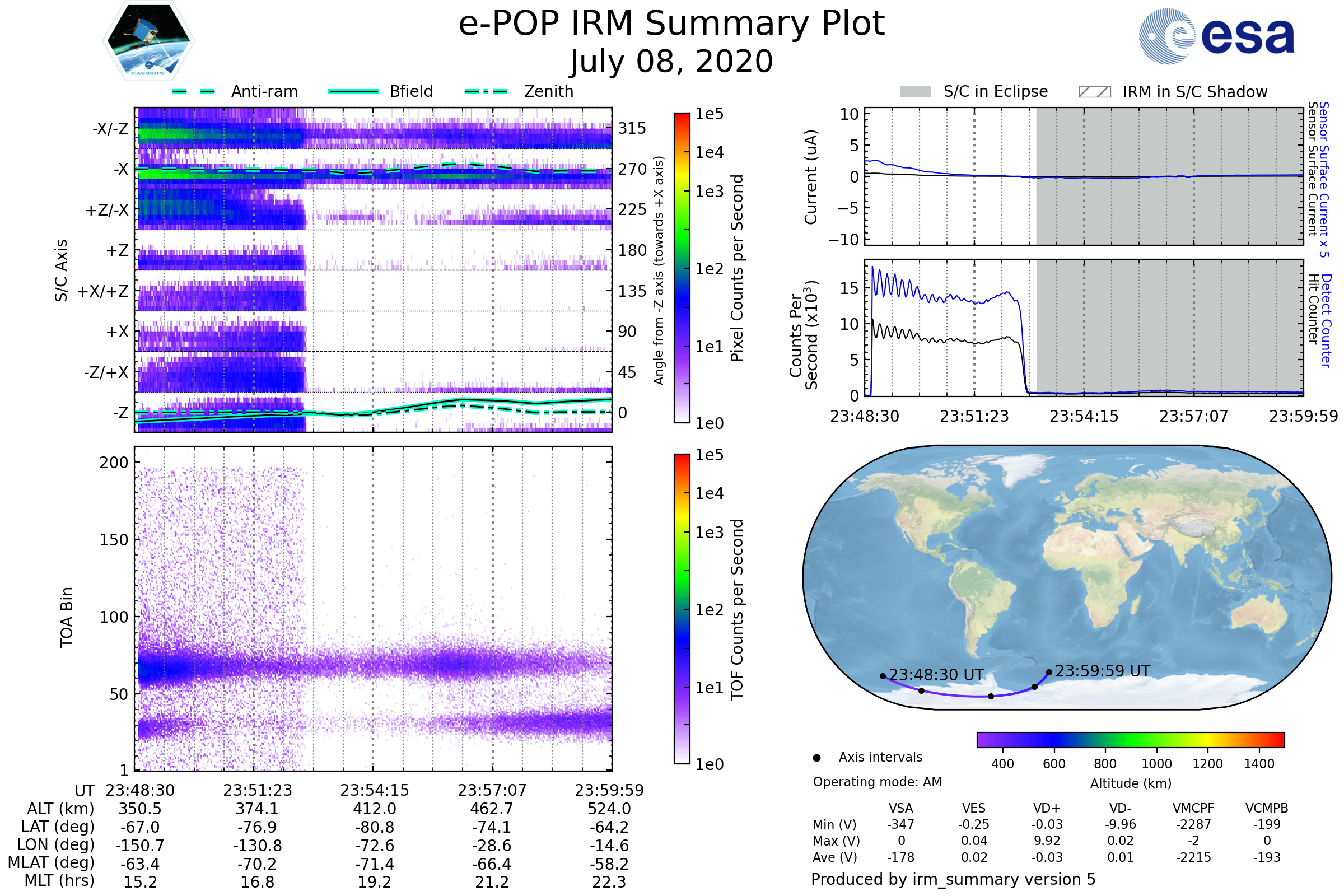The height and width of the screenshot is (896, 1344).
Task: Click the ESA logo
Action: (1217, 35)
